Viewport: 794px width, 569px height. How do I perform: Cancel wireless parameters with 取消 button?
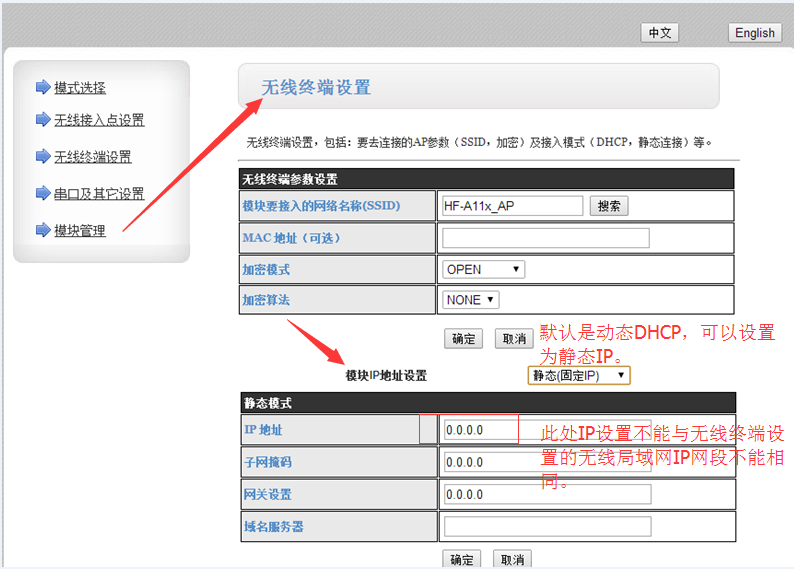[514, 339]
